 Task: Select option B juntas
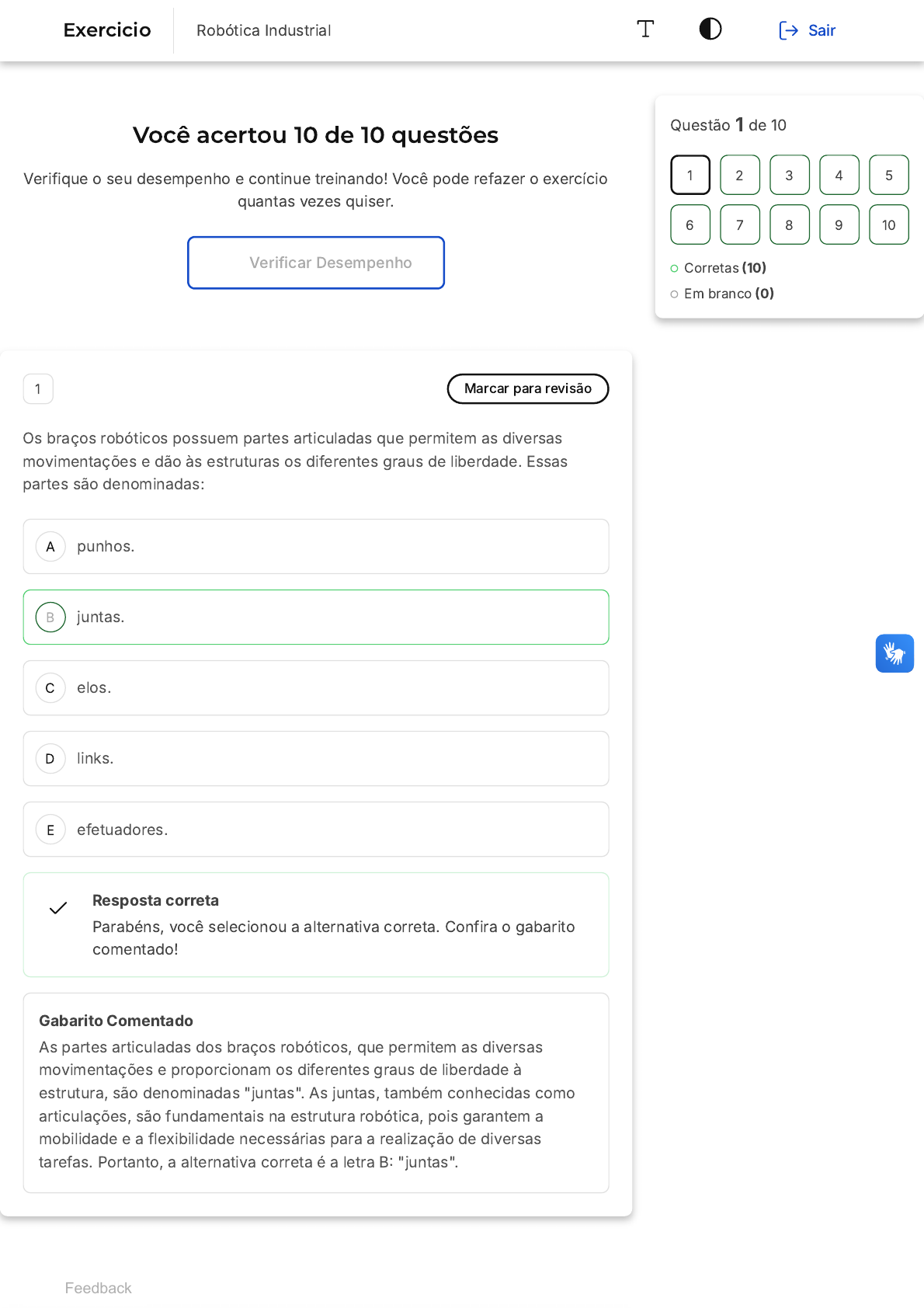(316, 617)
